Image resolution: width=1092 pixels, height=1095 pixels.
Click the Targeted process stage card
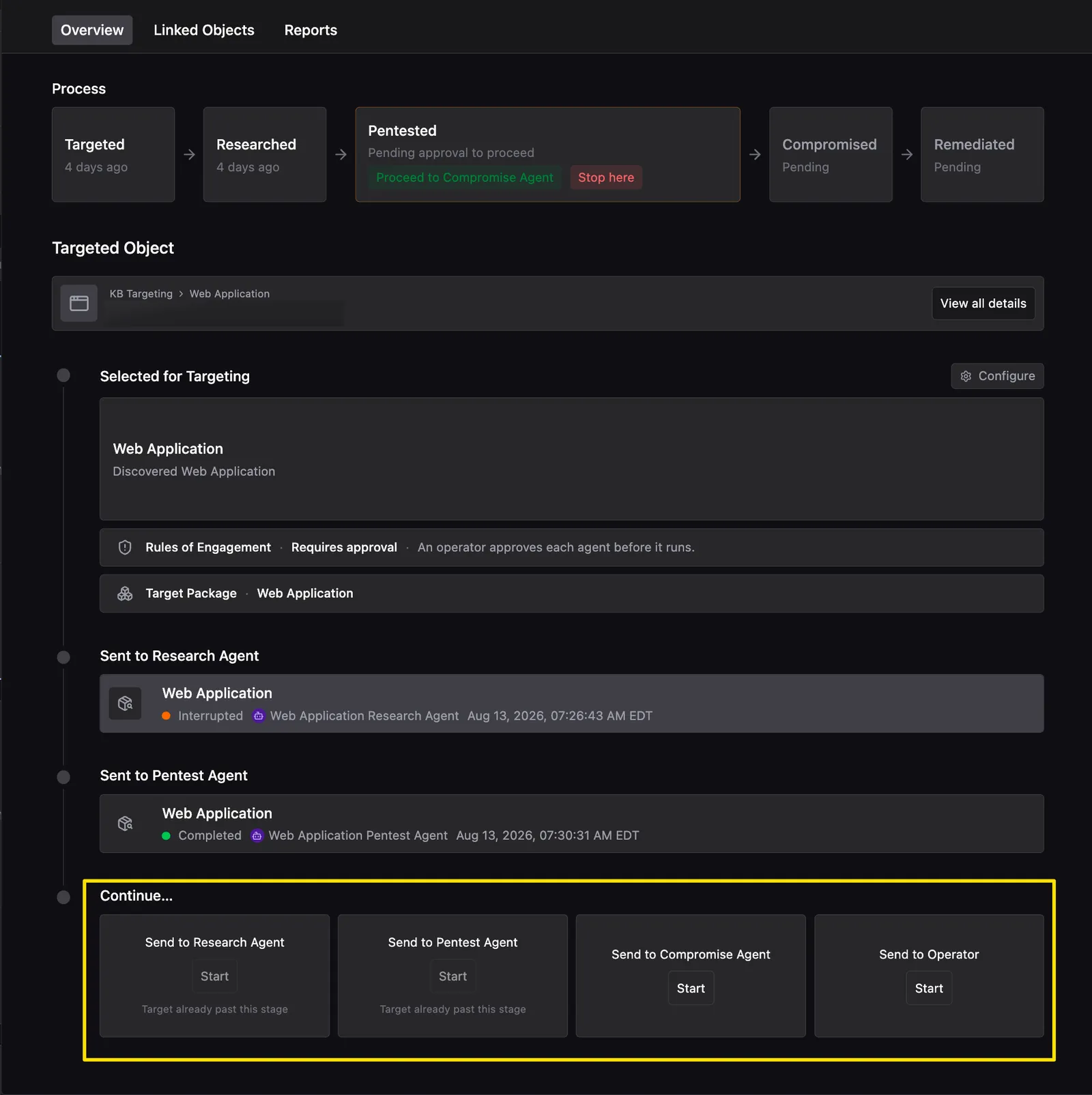point(113,154)
